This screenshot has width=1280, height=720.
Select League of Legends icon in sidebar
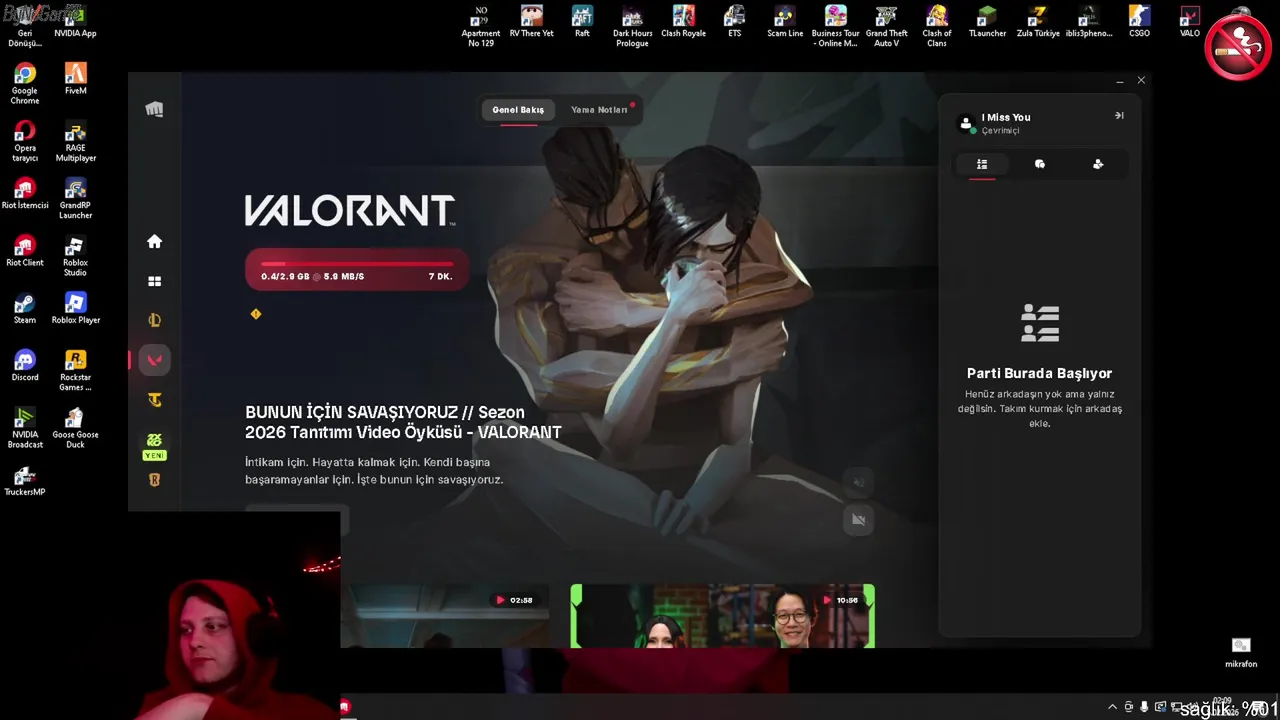pyautogui.click(x=154, y=320)
